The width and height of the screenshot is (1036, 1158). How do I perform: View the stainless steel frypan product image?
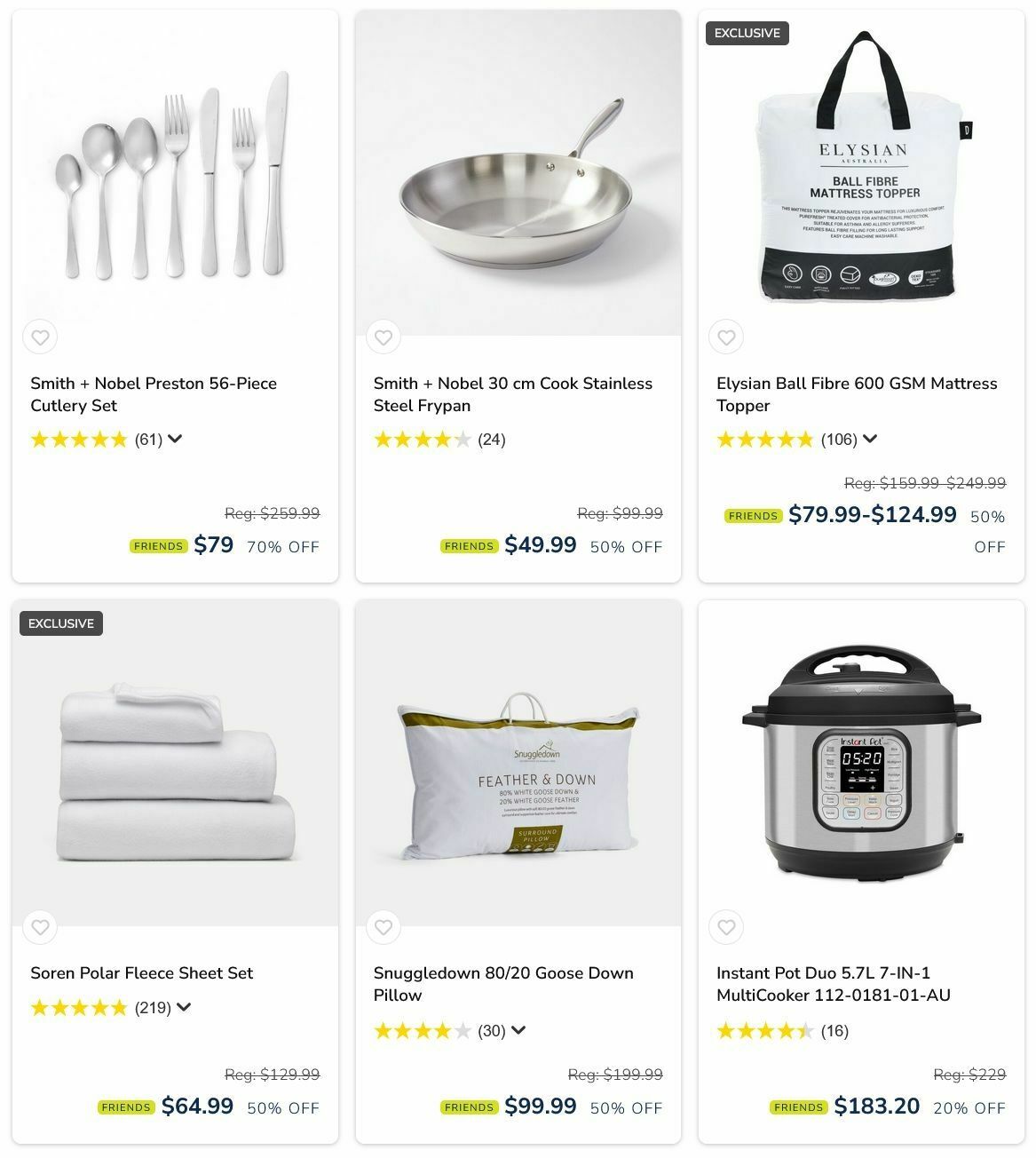point(518,173)
